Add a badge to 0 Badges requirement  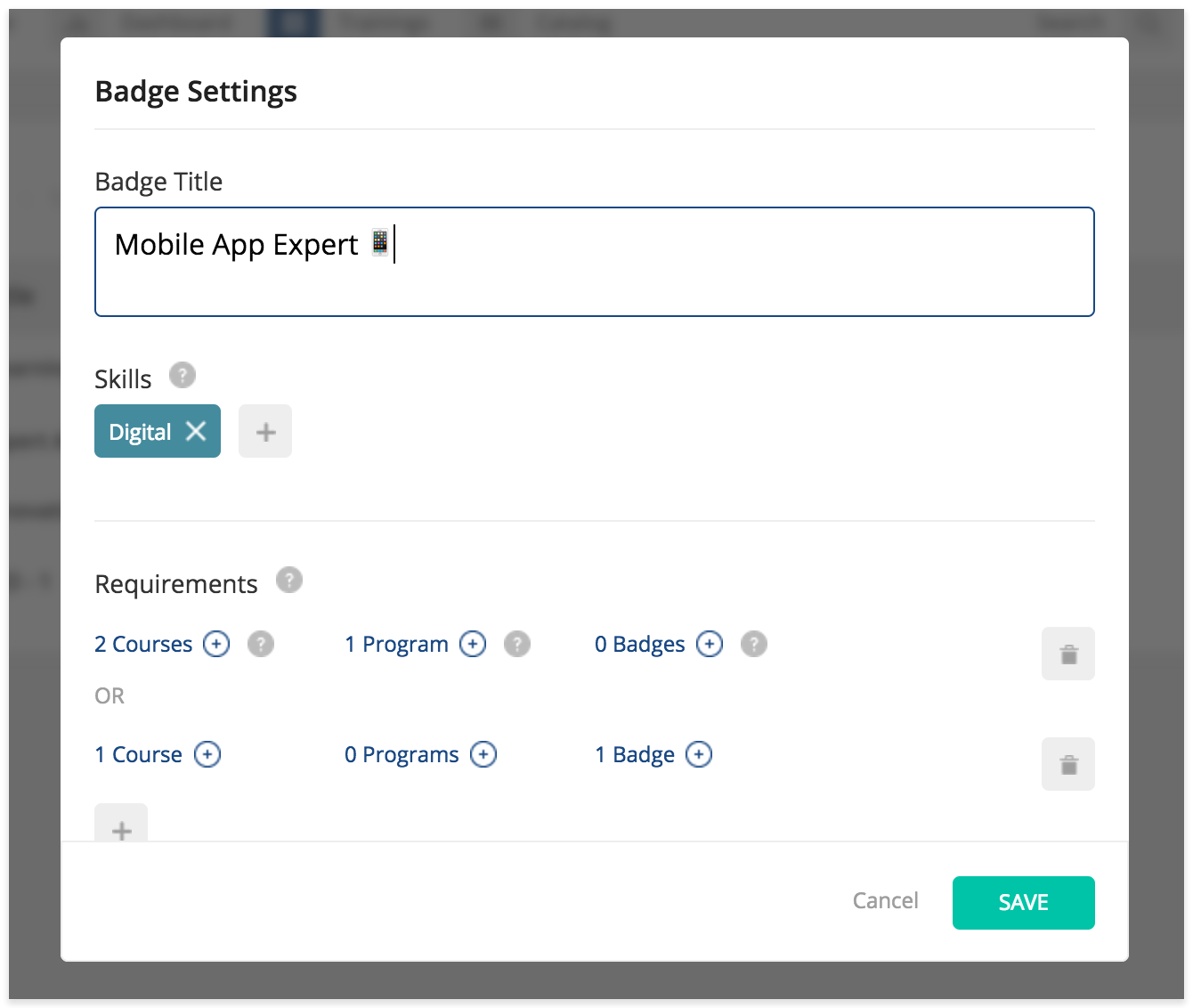710,644
